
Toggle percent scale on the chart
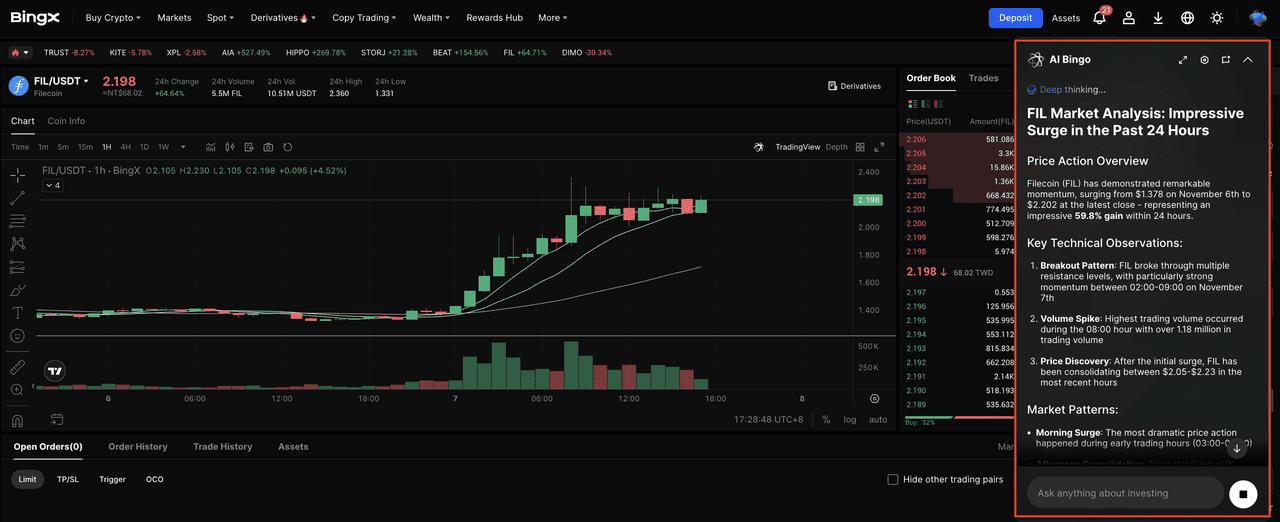(826, 419)
